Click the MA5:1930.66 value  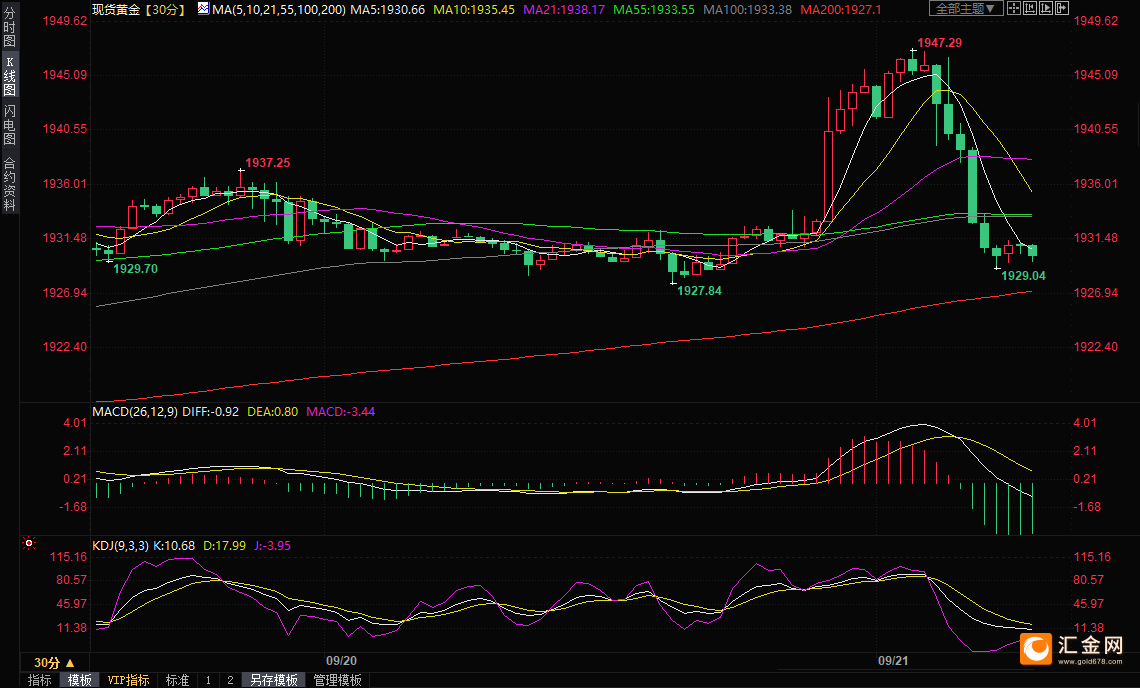pos(388,9)
